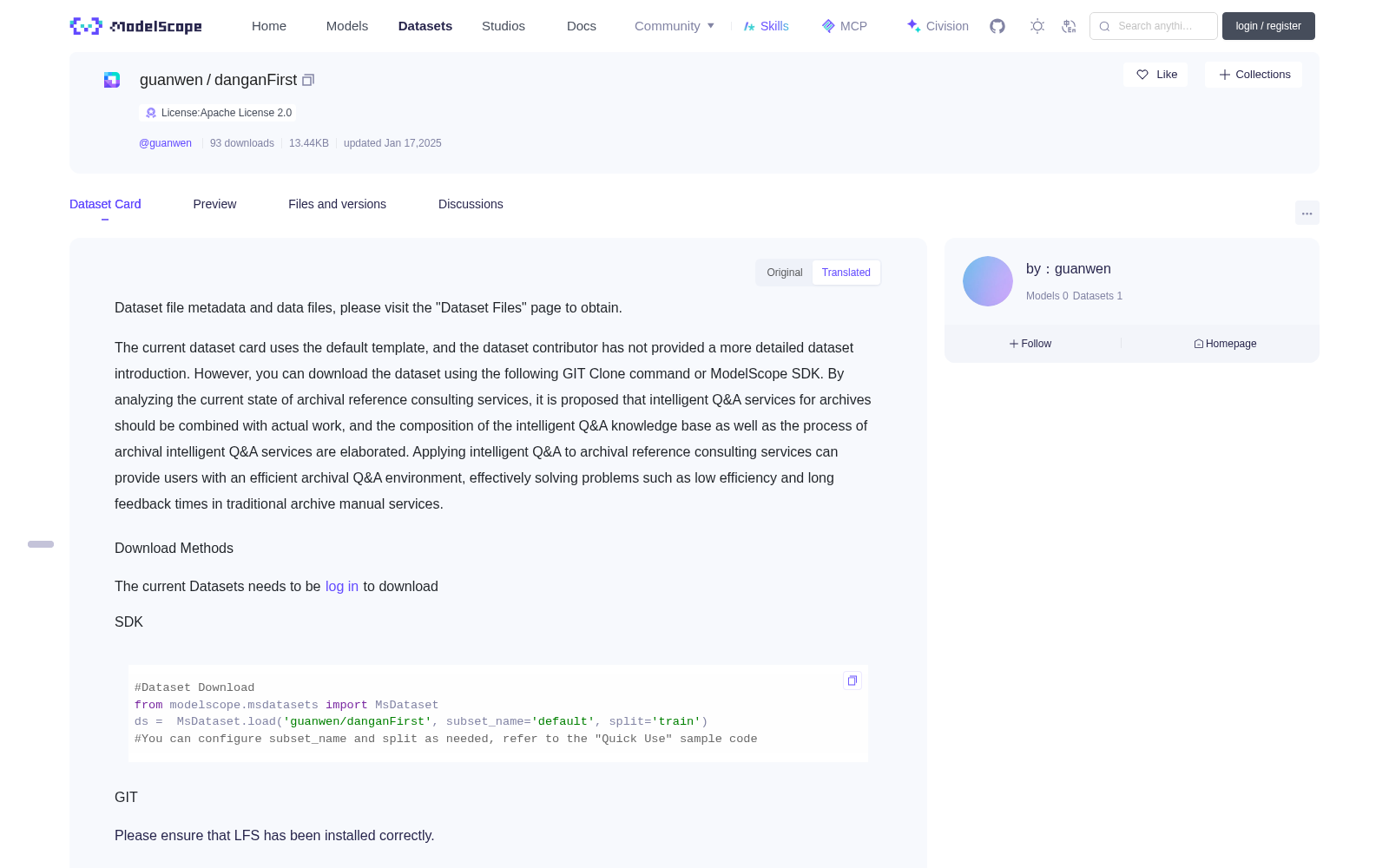Image resolution: width=1389 pixels, height=868 pixels.
Task: Click the "Datasets 1" count
Action: 1098,296
